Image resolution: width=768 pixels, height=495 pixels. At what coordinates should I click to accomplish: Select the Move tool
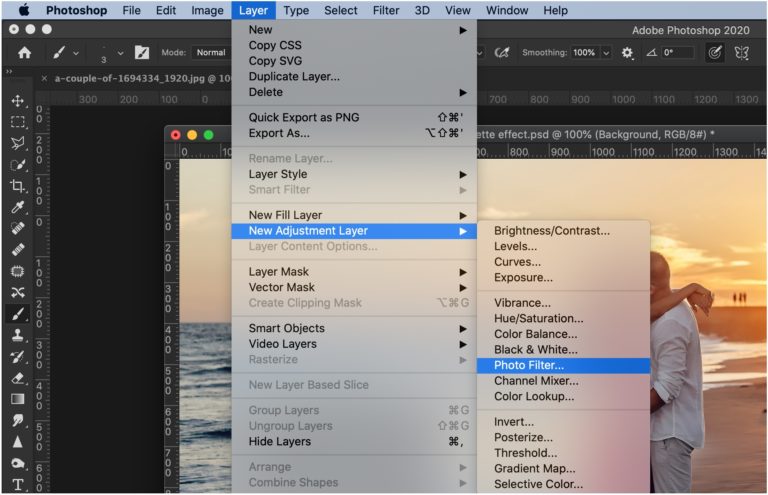pyautogui.click(x=18, y=101)
